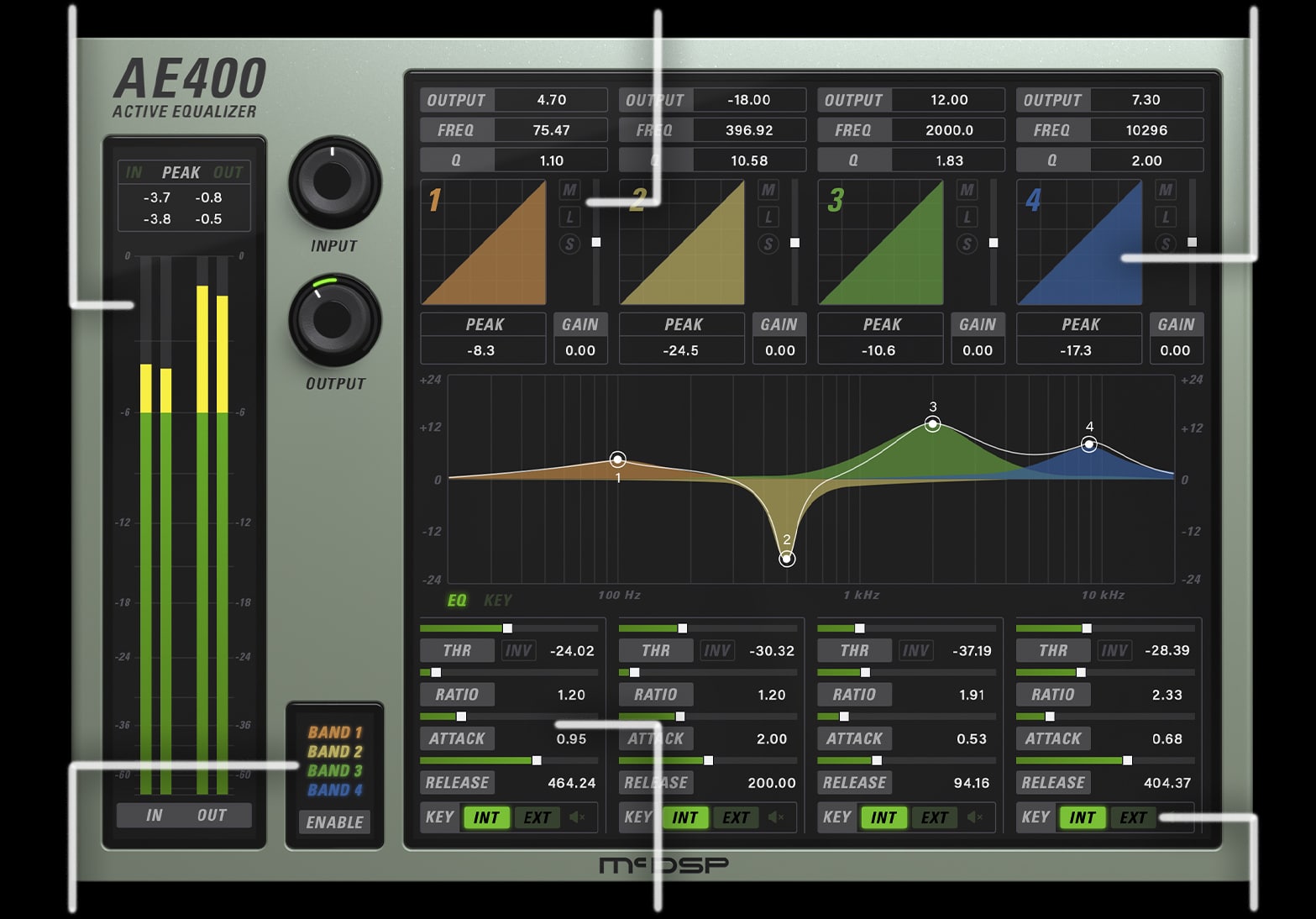The image size is (1316, 919).
Task: Click the band 1 threshold slider handle
Action: click(507, 628)
